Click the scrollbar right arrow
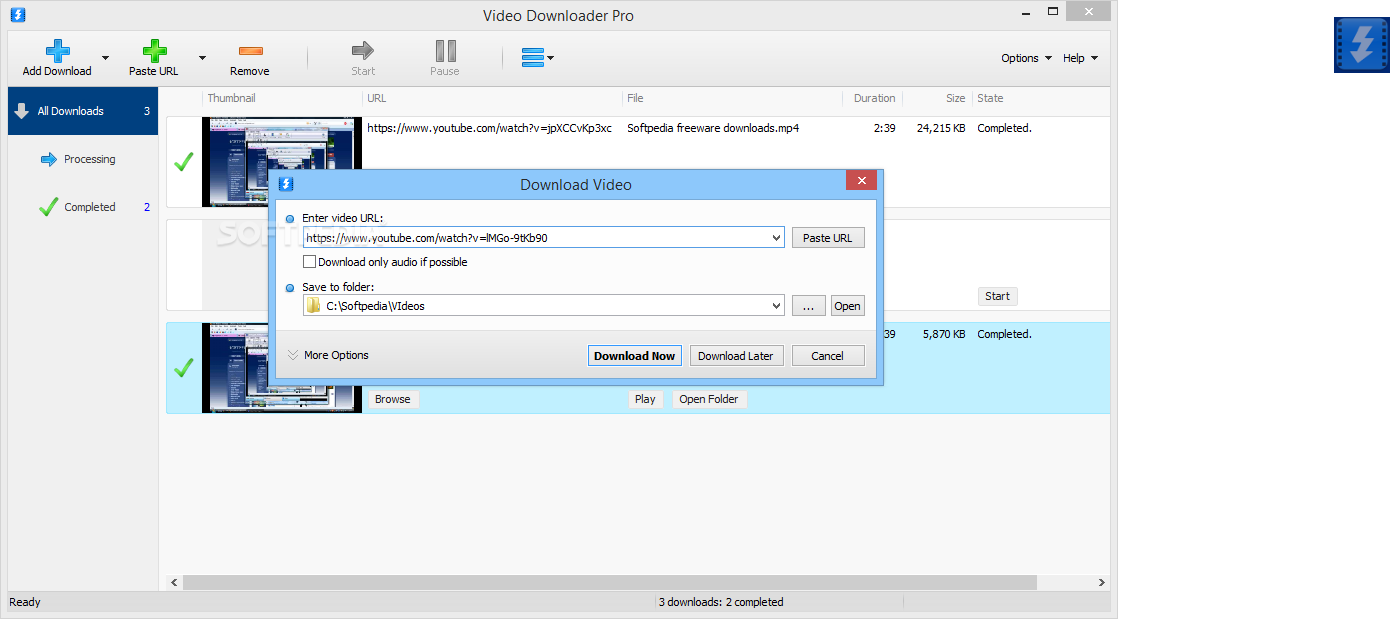The width and height of the screenshot is (1390, 619). 1102,582
